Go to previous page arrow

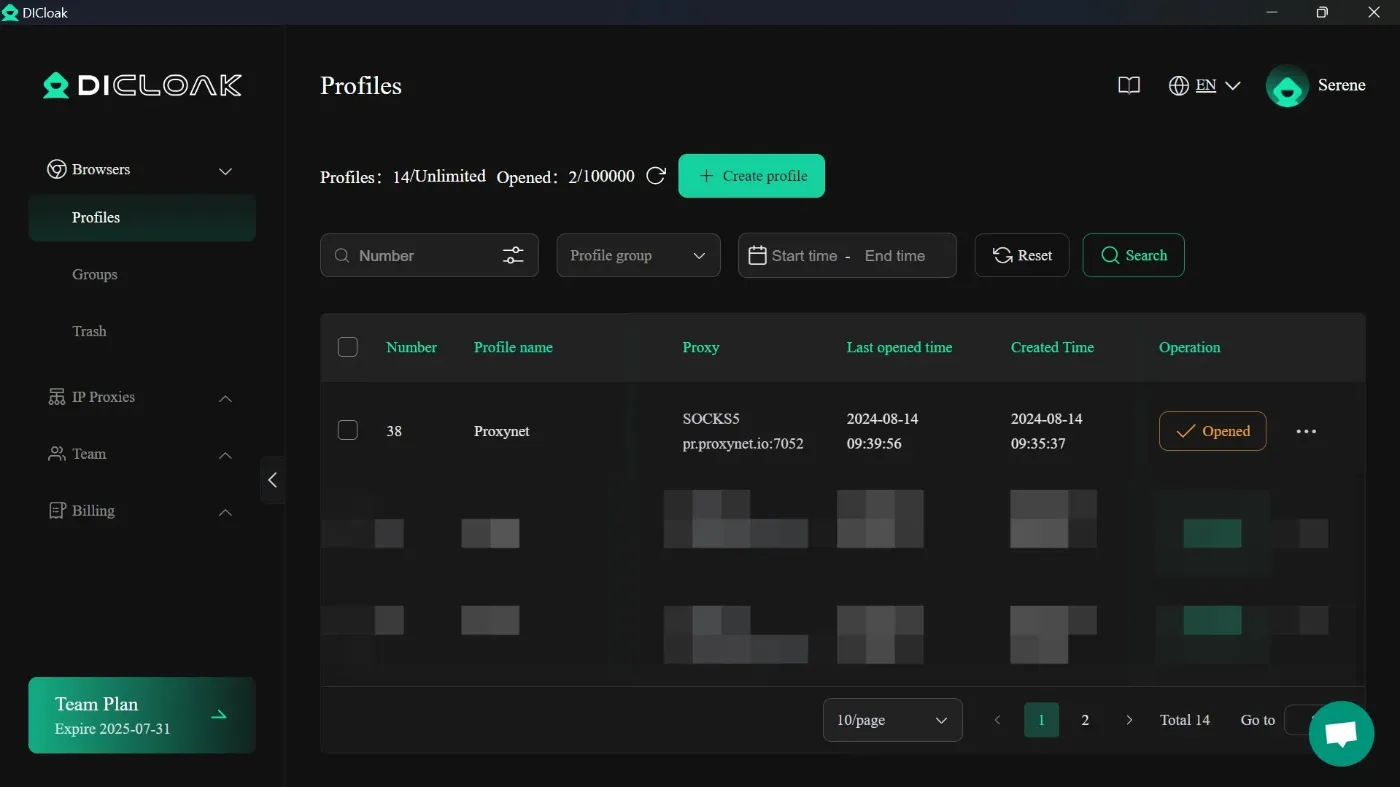[997, 720]
